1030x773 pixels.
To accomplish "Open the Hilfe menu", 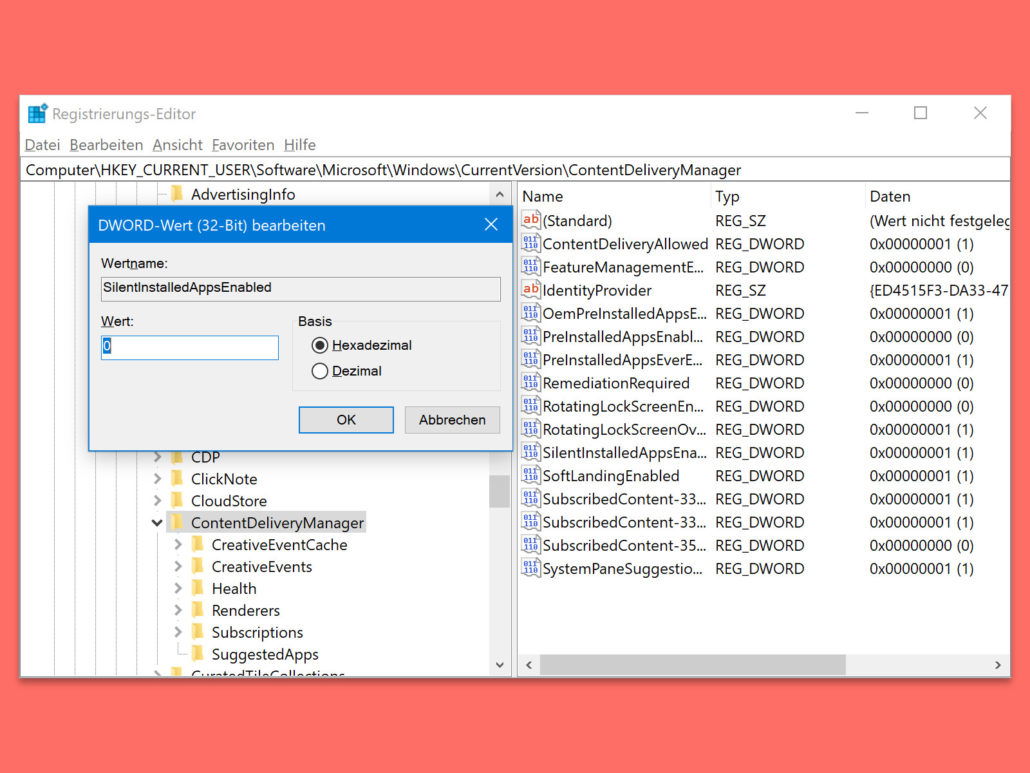I will click(300, 144).
